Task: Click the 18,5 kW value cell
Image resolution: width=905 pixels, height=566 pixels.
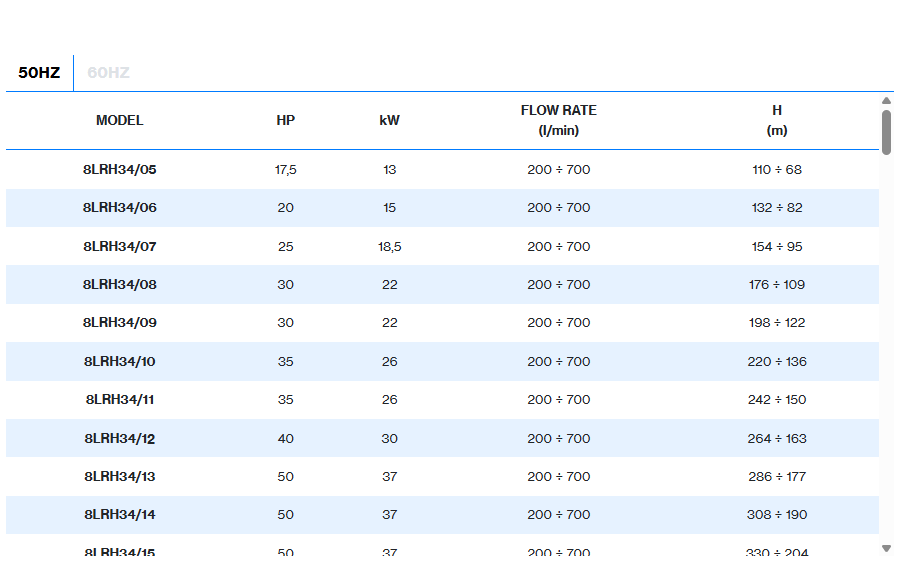Action: coord(389,247)
